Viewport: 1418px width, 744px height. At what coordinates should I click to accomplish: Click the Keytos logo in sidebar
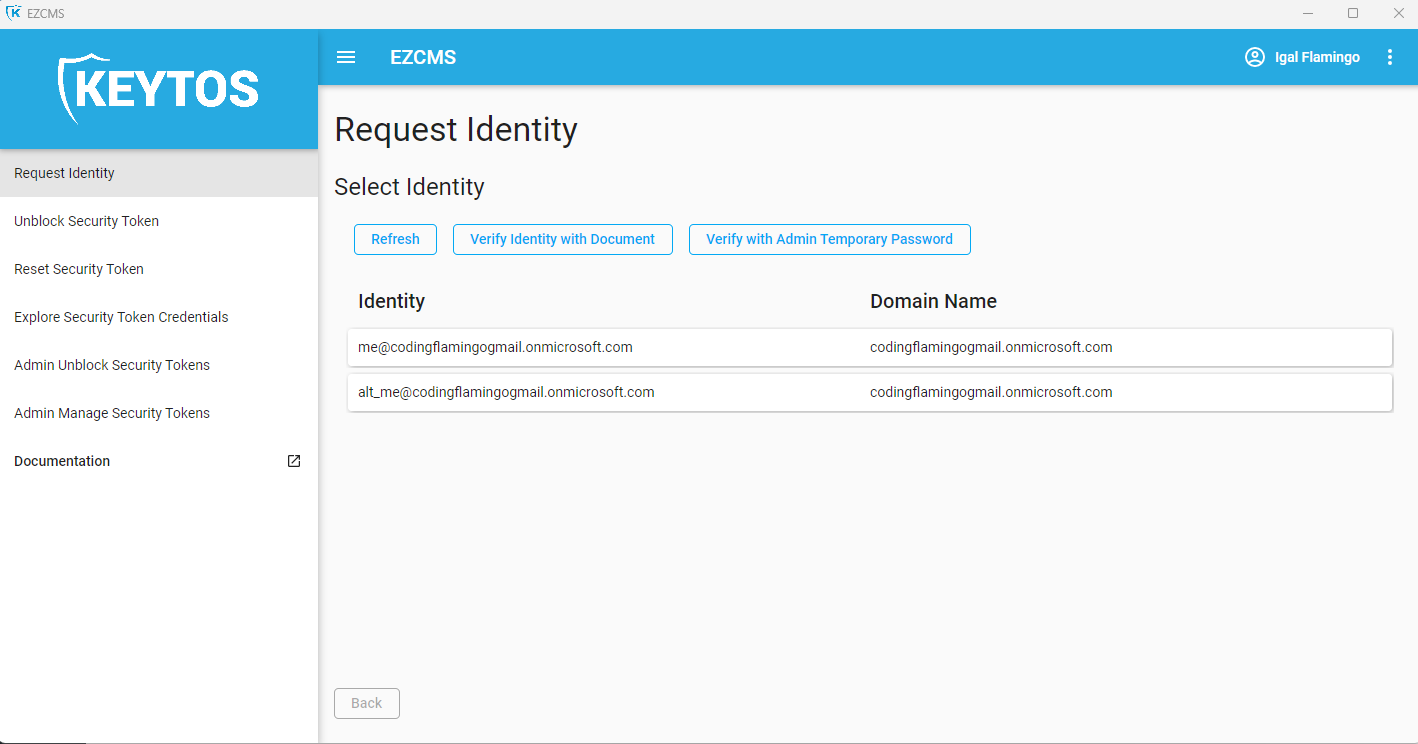point(159,88)
